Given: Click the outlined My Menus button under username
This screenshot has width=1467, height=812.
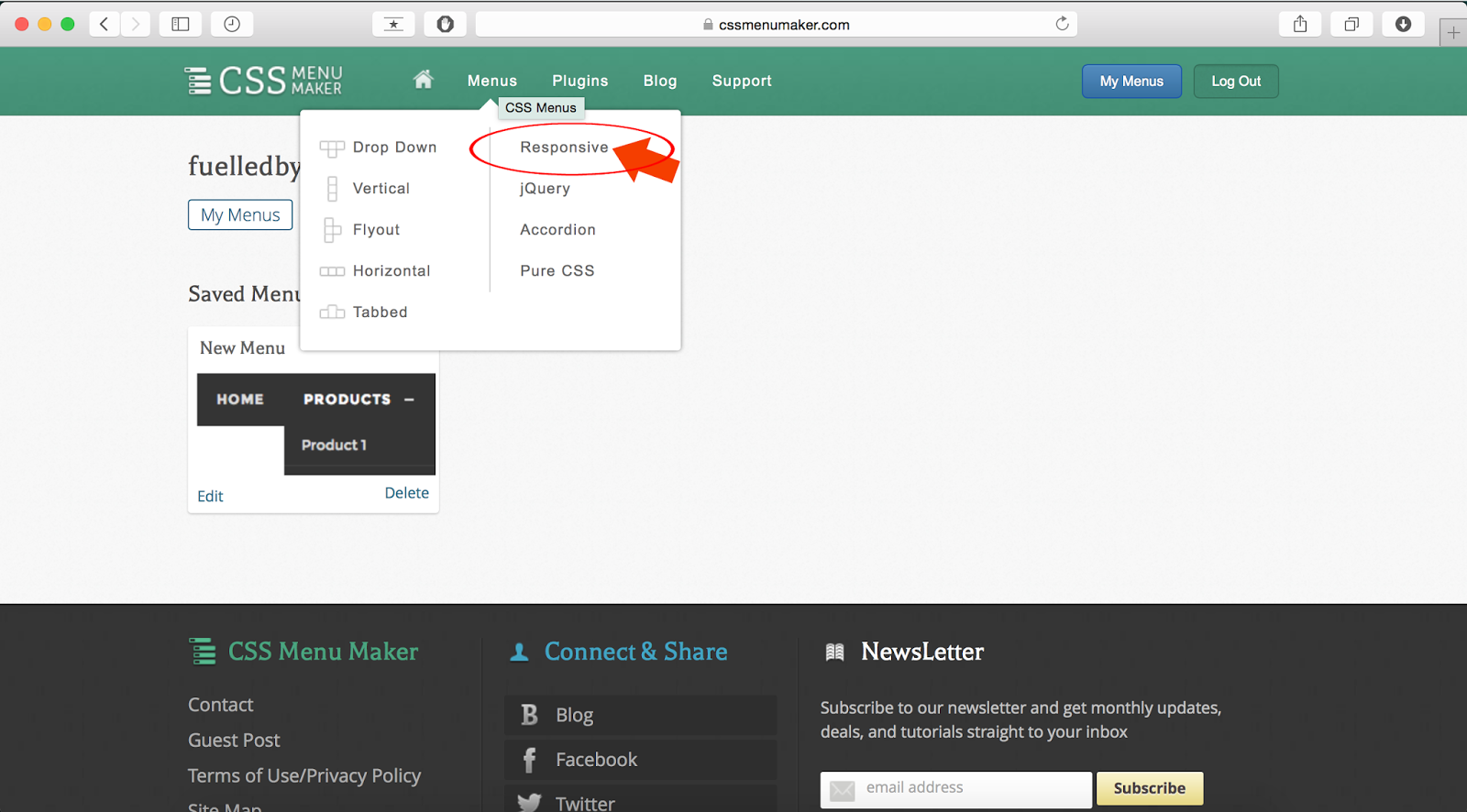Looking at the screenshot, I should point(240,214).
